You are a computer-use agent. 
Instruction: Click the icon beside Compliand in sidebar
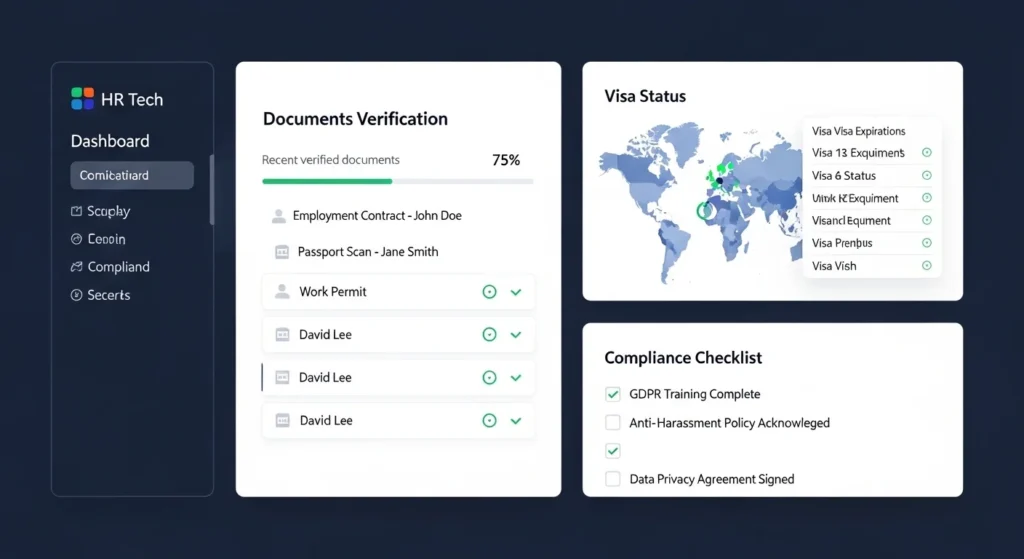coord(76,268)
